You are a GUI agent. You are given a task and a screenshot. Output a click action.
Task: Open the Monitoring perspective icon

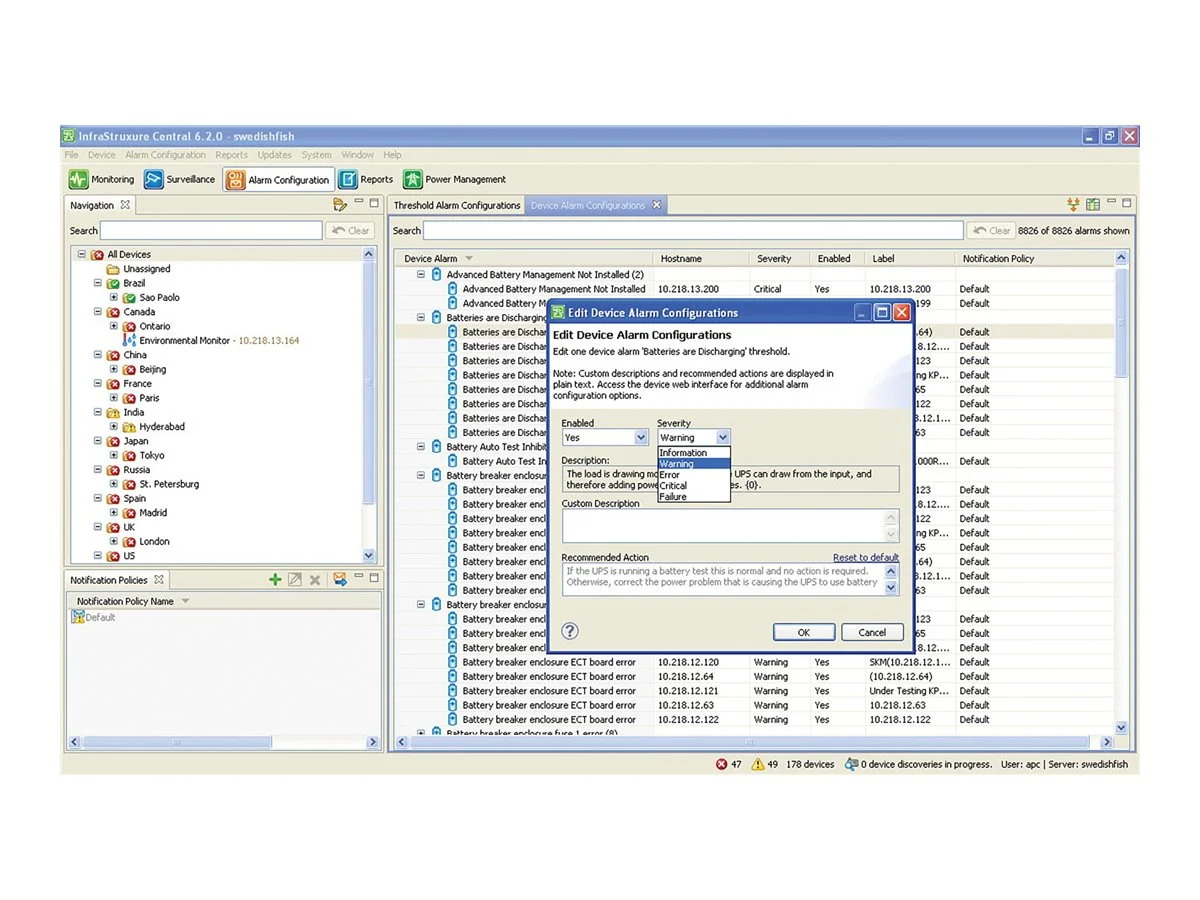coord(79,180)
